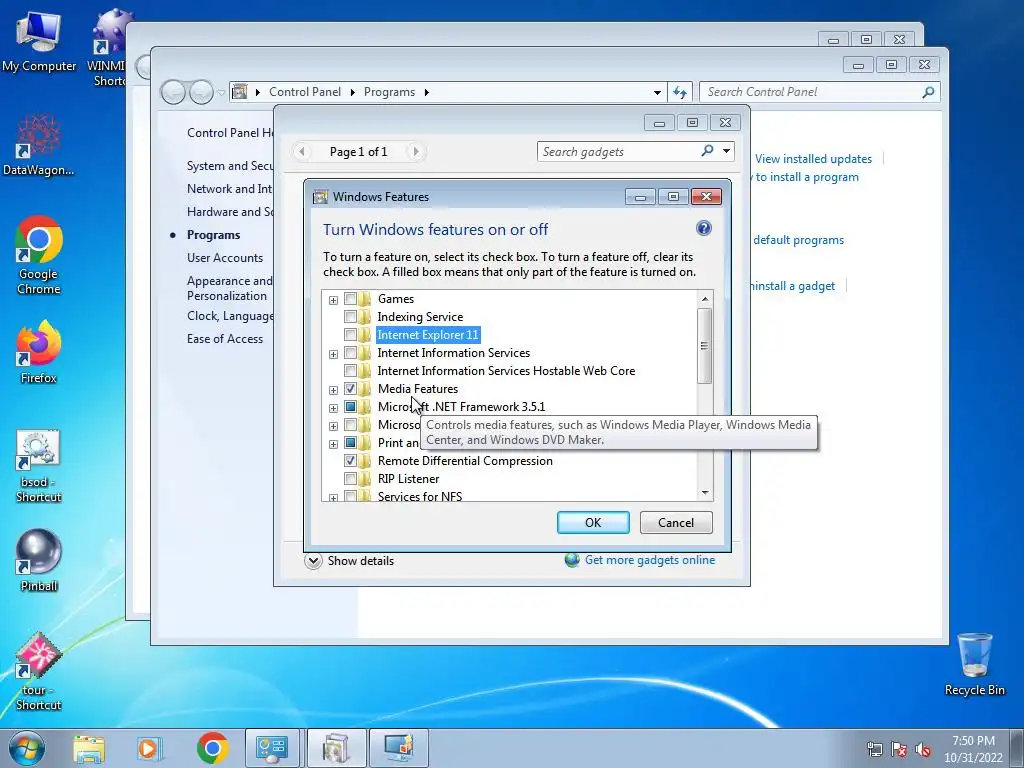Open the bsod shortcut on desktop
Viewport: 1024px width, 768px height.
pyautogui.click(x=39, y=465)
